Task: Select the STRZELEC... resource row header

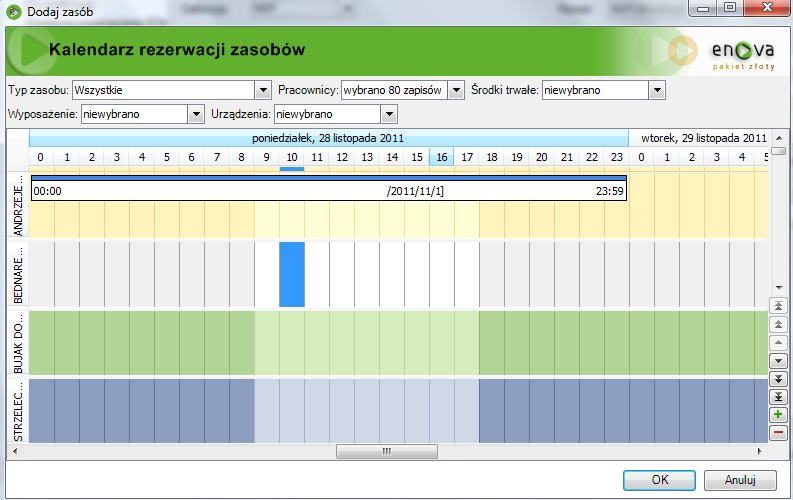Action: [18, 411]
